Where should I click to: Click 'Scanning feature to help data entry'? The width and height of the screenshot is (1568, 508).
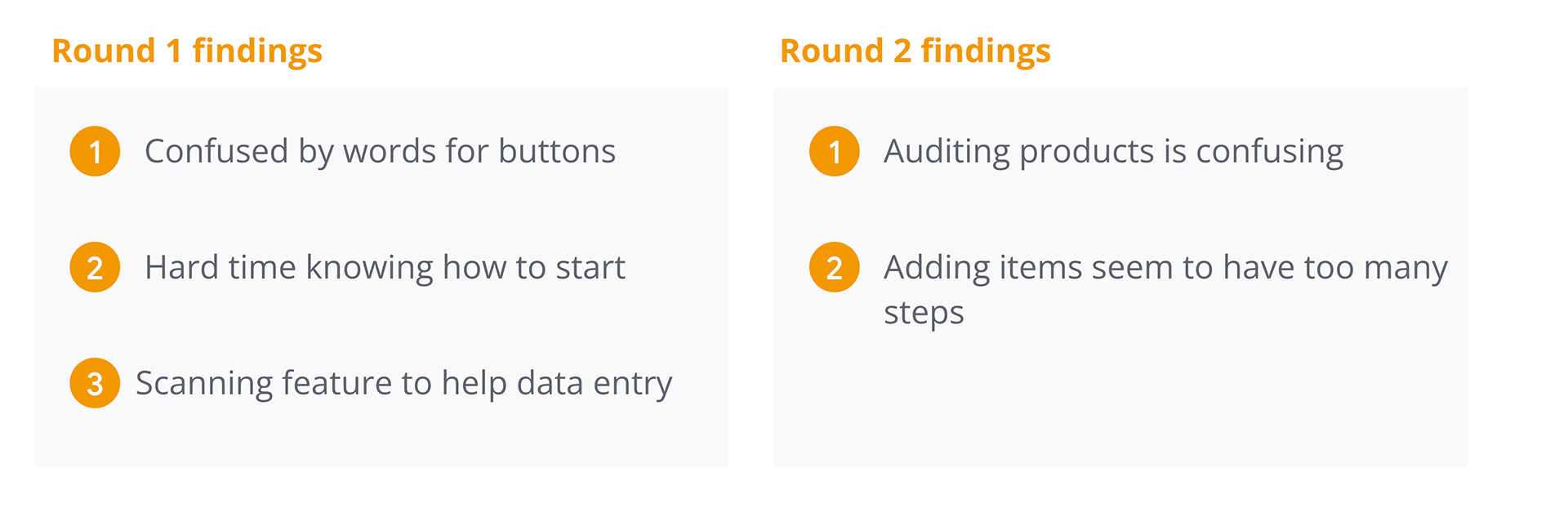[404, 384]
